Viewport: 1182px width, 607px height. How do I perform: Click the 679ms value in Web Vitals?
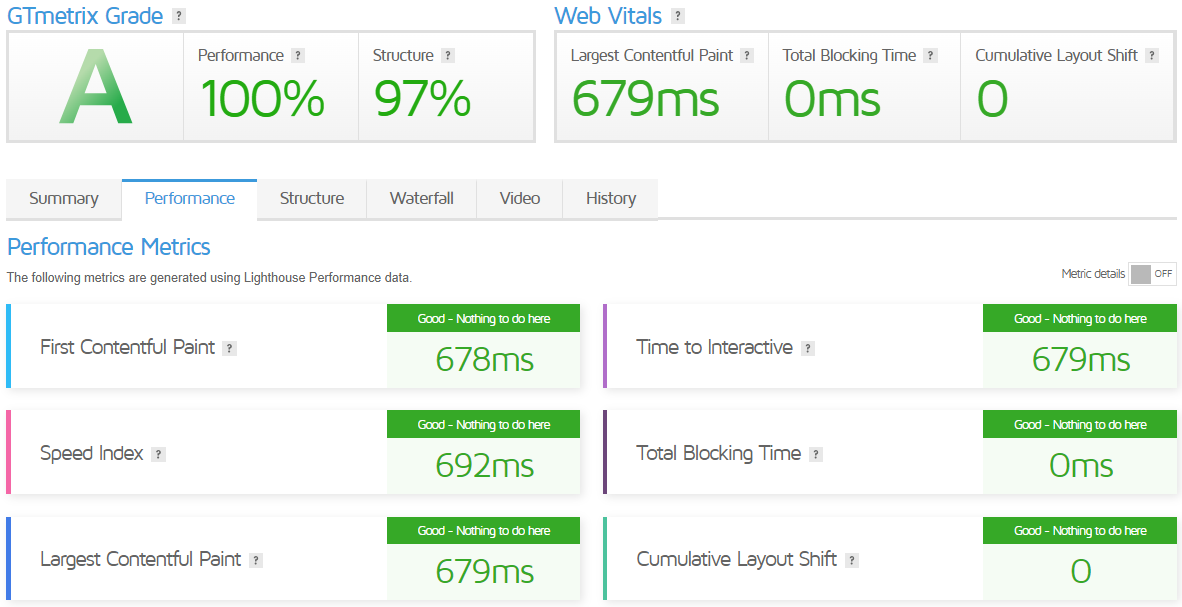coord(645,99)
